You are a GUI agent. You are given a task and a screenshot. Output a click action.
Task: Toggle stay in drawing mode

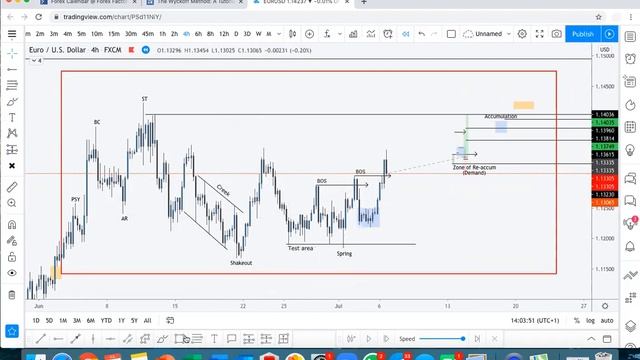(x=12, y=241)
